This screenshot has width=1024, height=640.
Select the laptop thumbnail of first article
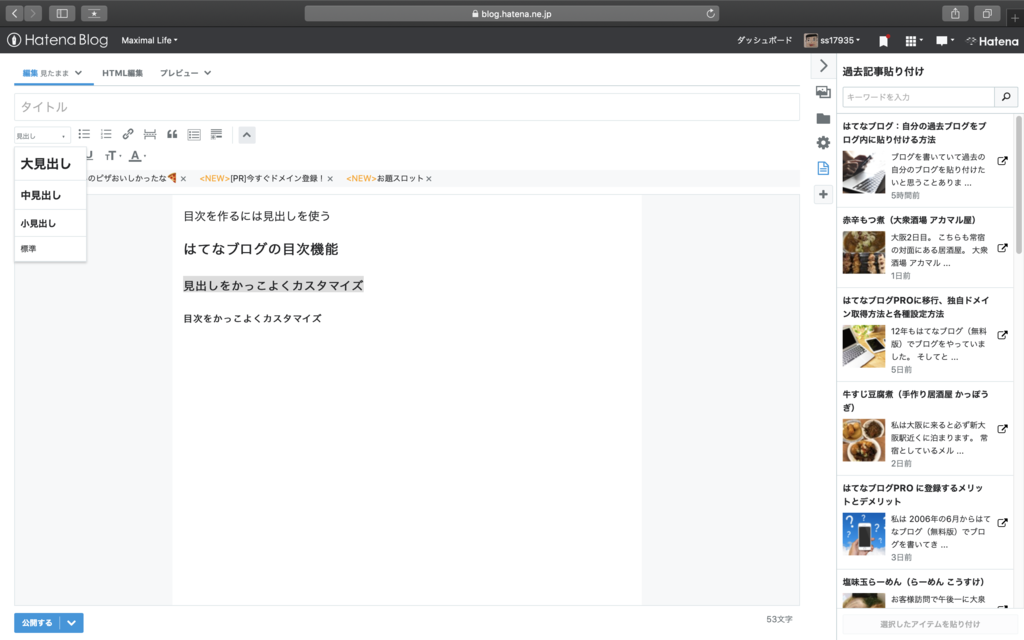click(x=863, y=172)
